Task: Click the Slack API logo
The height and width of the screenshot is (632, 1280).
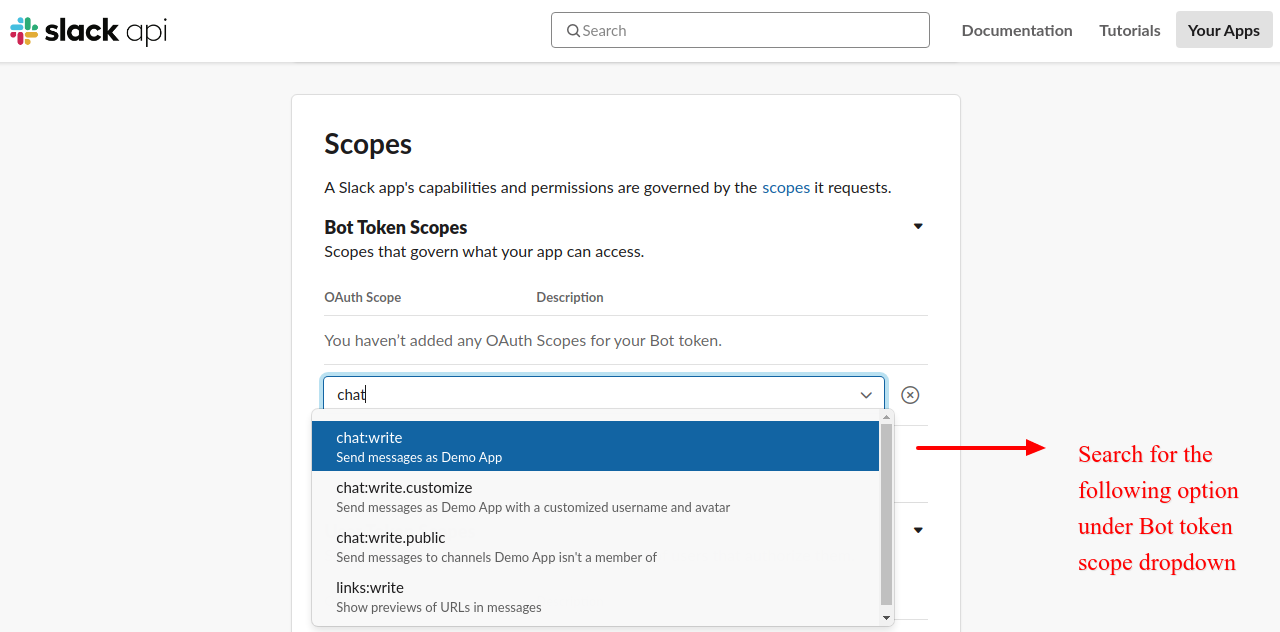Action: pyautogui.click(x=87, y=30)
